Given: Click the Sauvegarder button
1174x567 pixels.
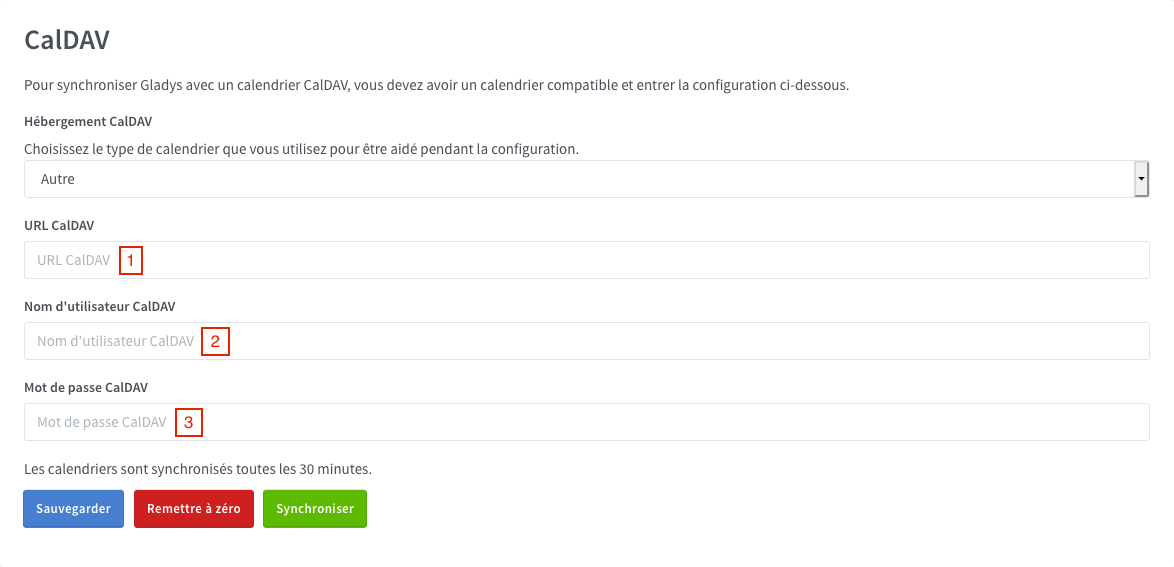Looking at the screenshot, I should coord(73,508).
